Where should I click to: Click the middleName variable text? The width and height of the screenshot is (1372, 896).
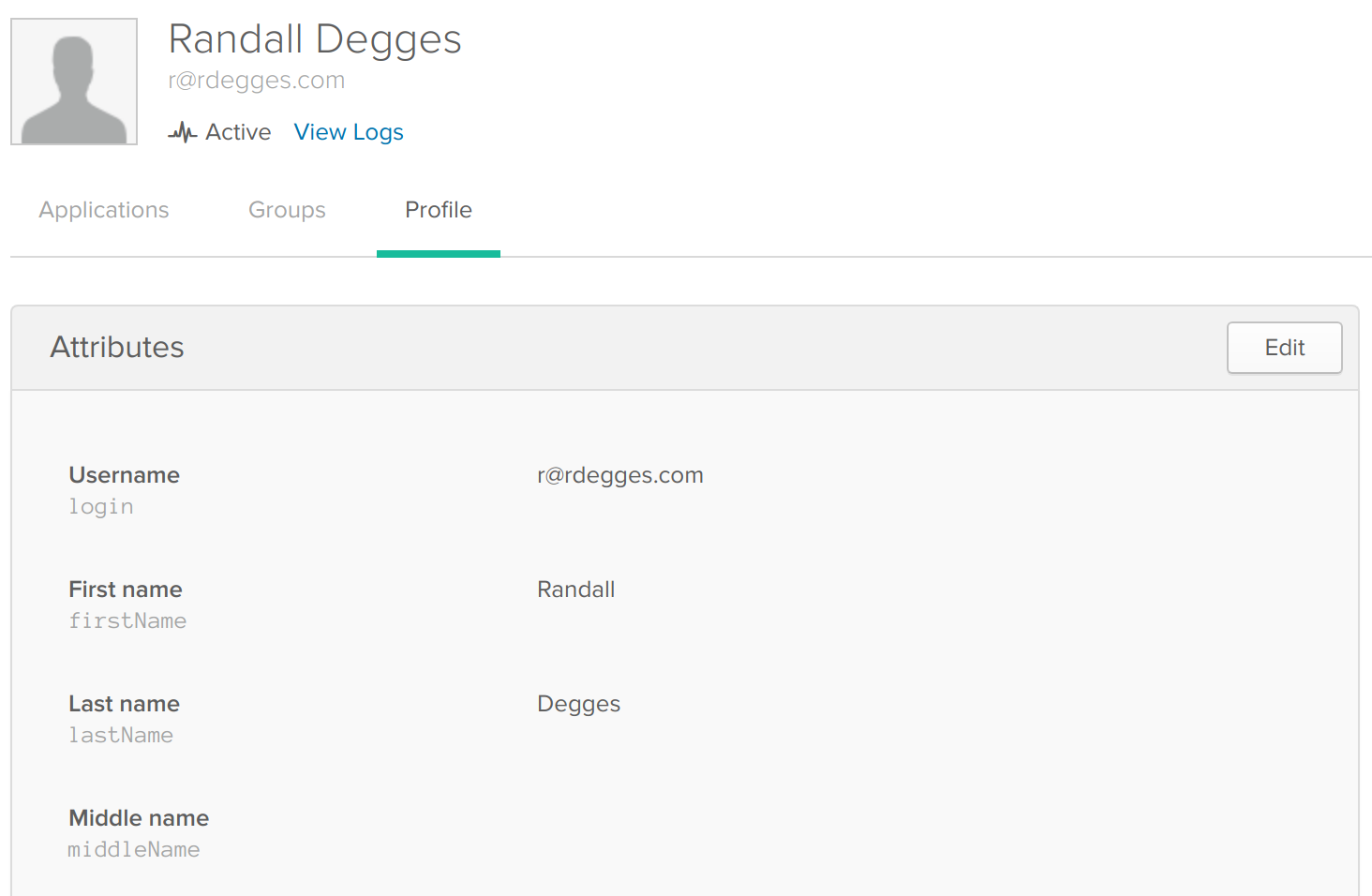coord(134,850)
